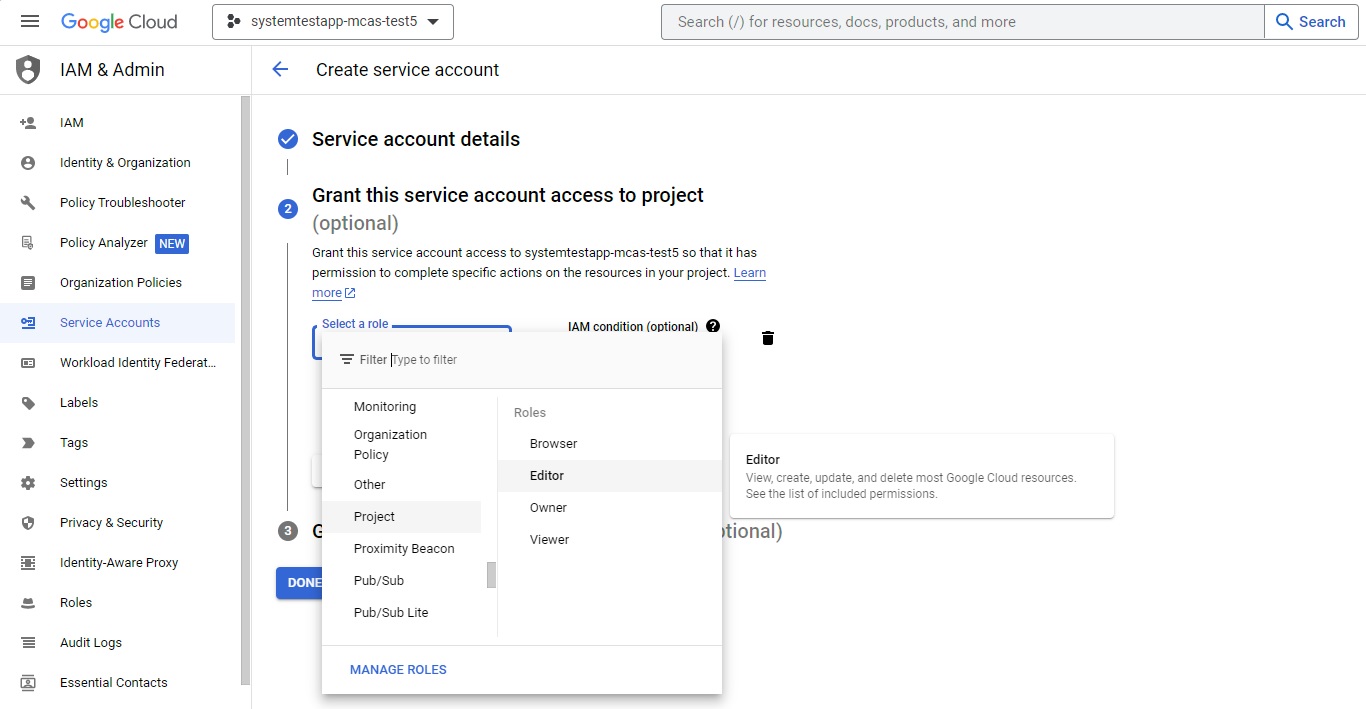The width and height of the screenshot is (1366, 709).
Task: Click the Organization Policies icon
Action: (28, 283)
